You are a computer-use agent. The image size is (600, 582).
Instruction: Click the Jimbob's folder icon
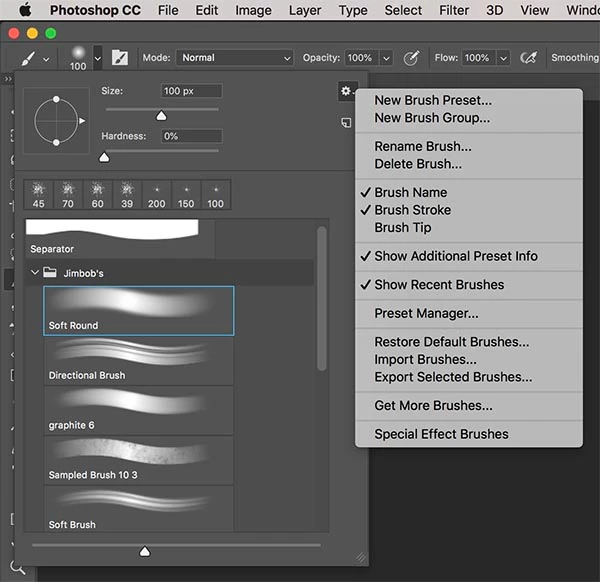coord(50,272)
